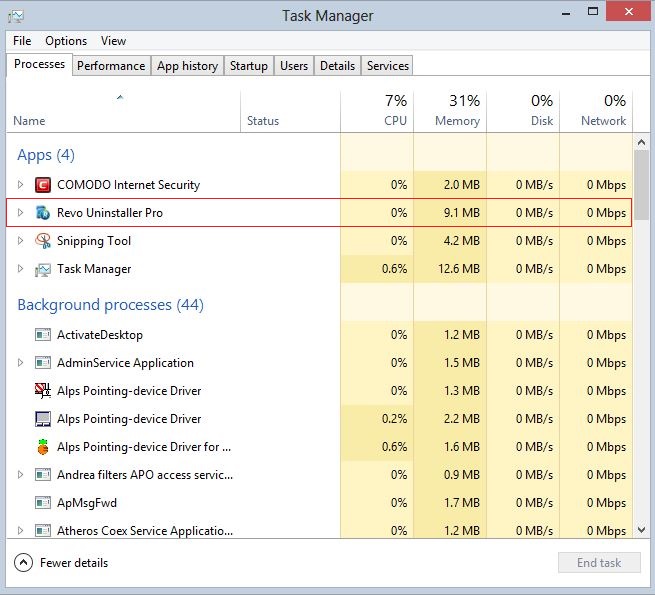
Task: Collapse view with Fewer details arrow
Action: pos(24,563)
